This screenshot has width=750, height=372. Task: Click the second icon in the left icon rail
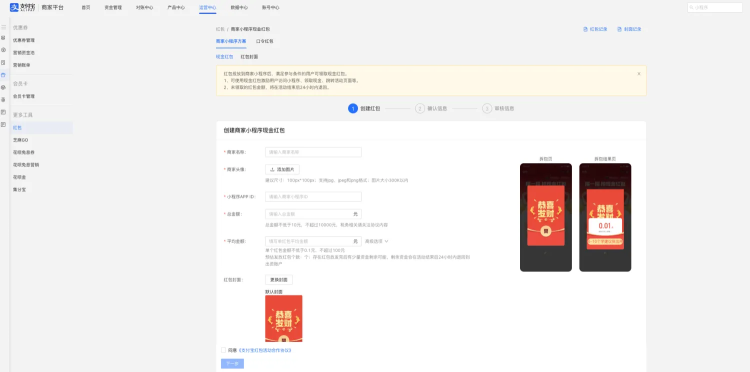[3, 38]
